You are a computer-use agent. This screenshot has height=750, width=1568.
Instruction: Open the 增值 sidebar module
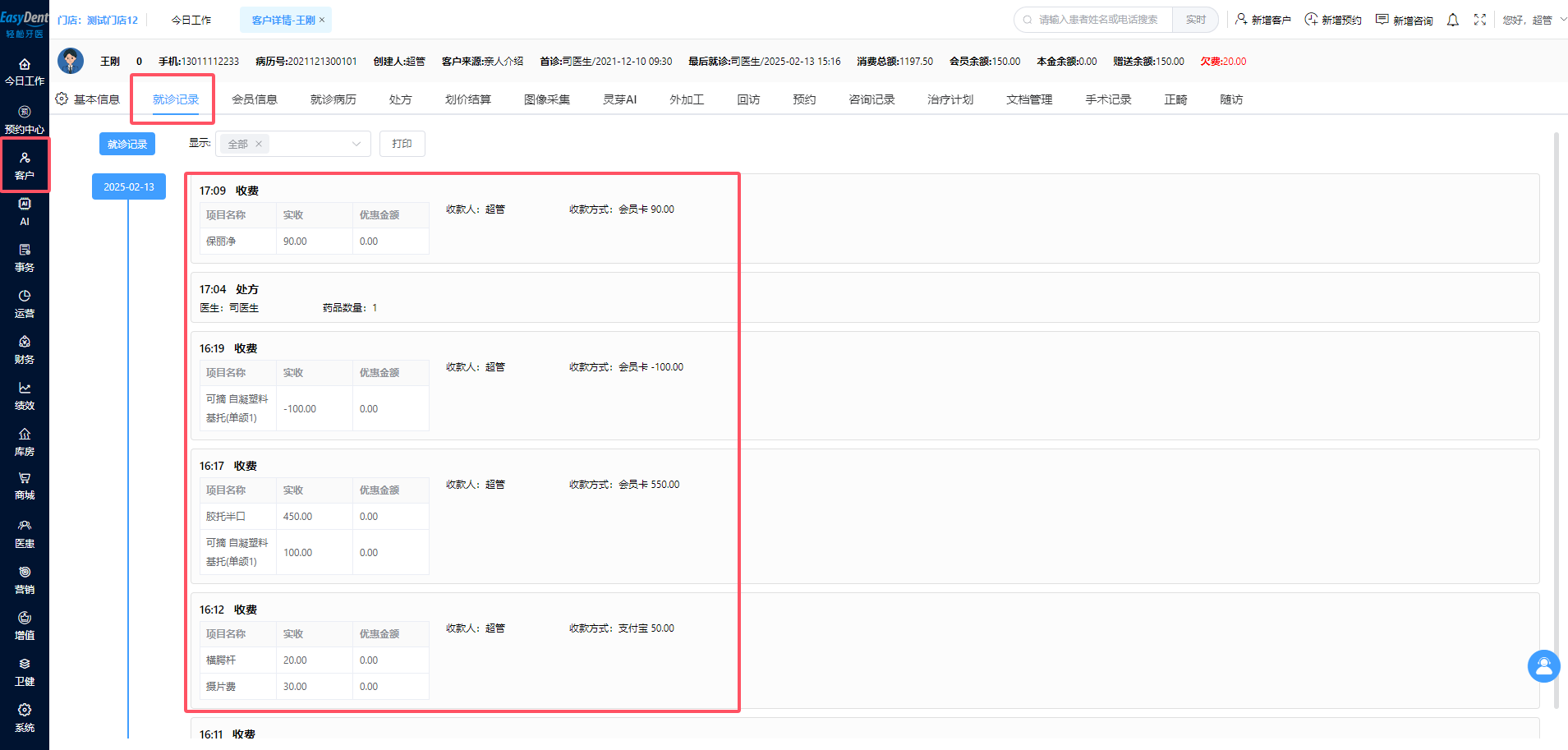pos(25,626)
